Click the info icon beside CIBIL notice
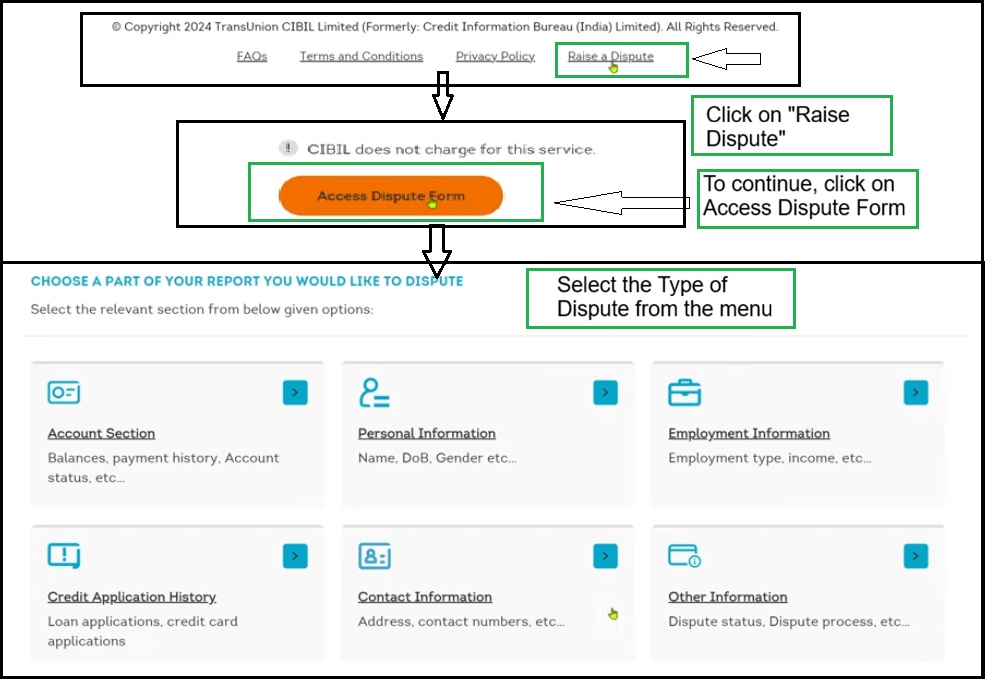Viewport: 985px width, 679px height. coord(288,148)
